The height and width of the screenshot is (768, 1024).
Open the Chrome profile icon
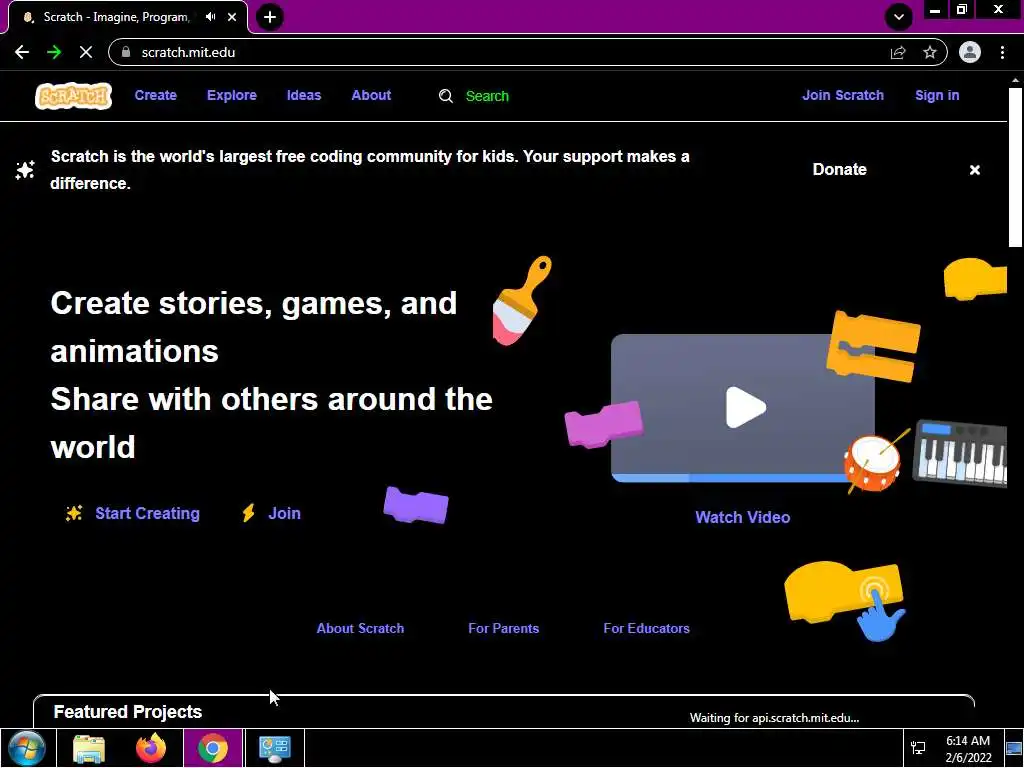pos(970,52)
